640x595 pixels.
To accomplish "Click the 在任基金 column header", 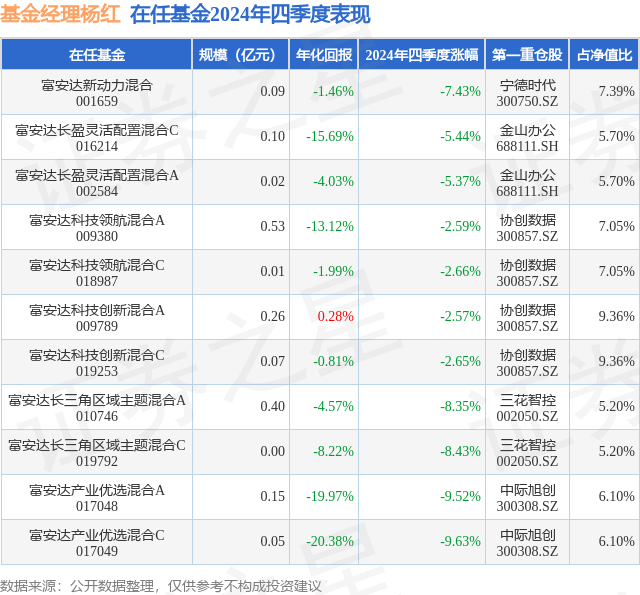I will 97,55.
